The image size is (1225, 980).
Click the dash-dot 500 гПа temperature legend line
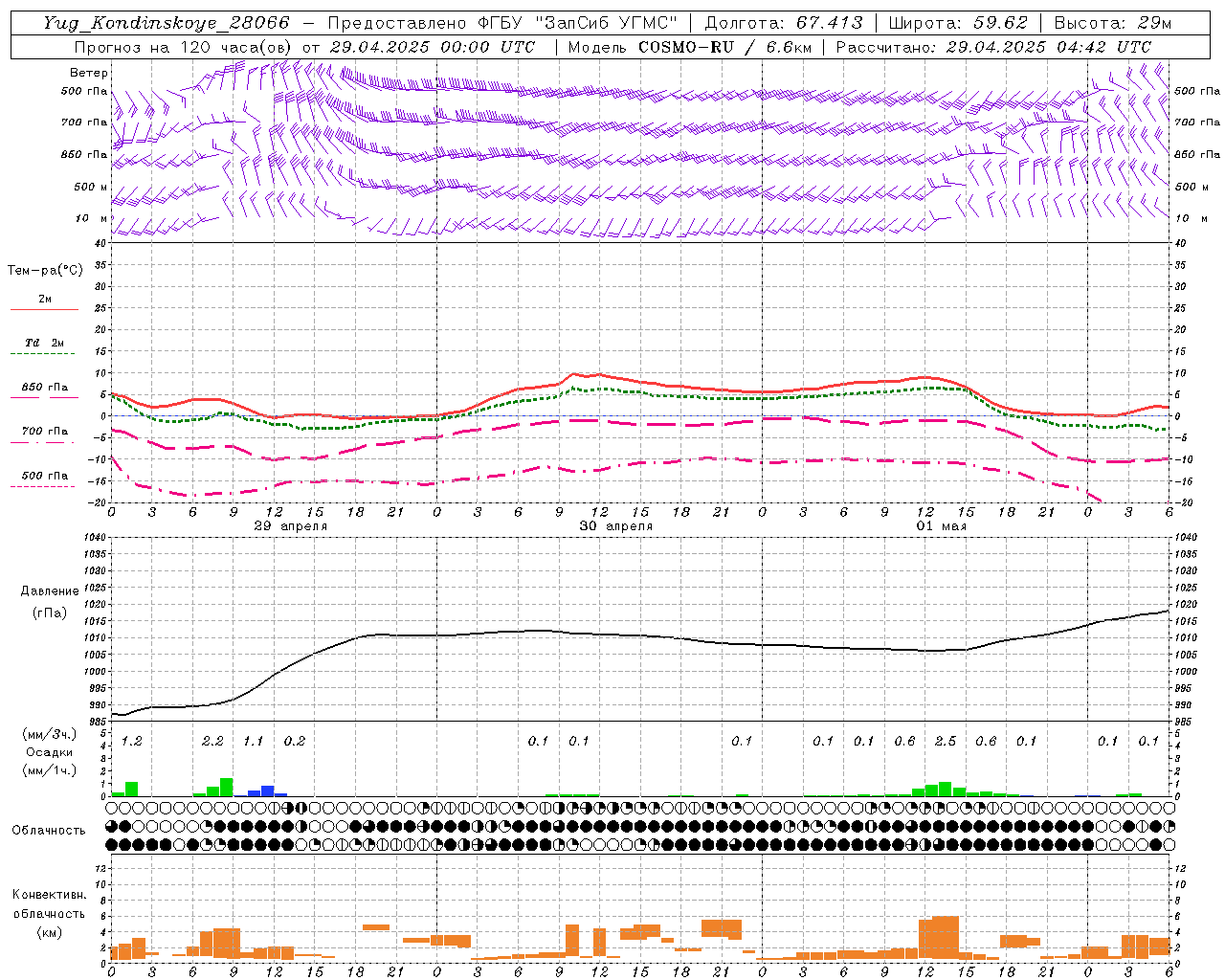44,486
